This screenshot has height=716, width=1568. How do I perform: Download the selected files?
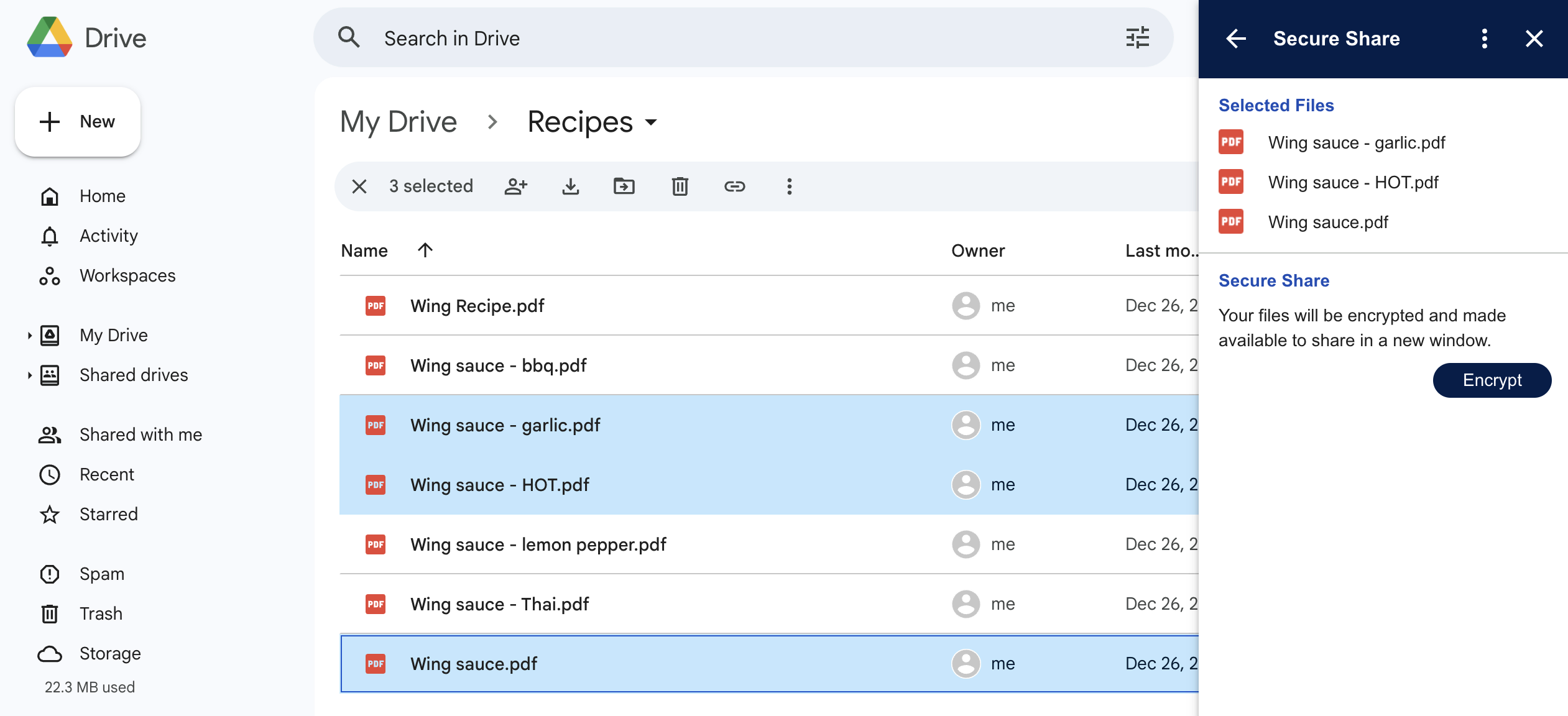pyautogui.click(x=570, y=186)
